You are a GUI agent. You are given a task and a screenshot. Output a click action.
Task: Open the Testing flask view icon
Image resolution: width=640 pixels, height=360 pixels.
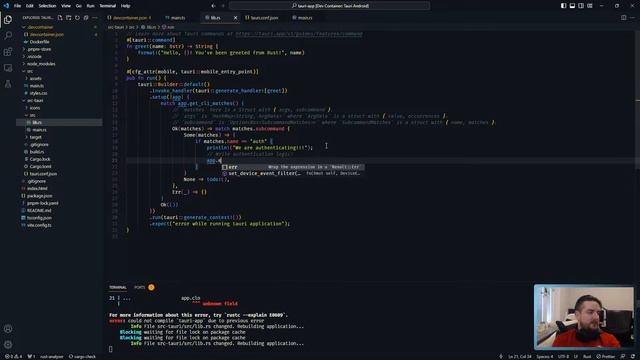click(8, 84)
